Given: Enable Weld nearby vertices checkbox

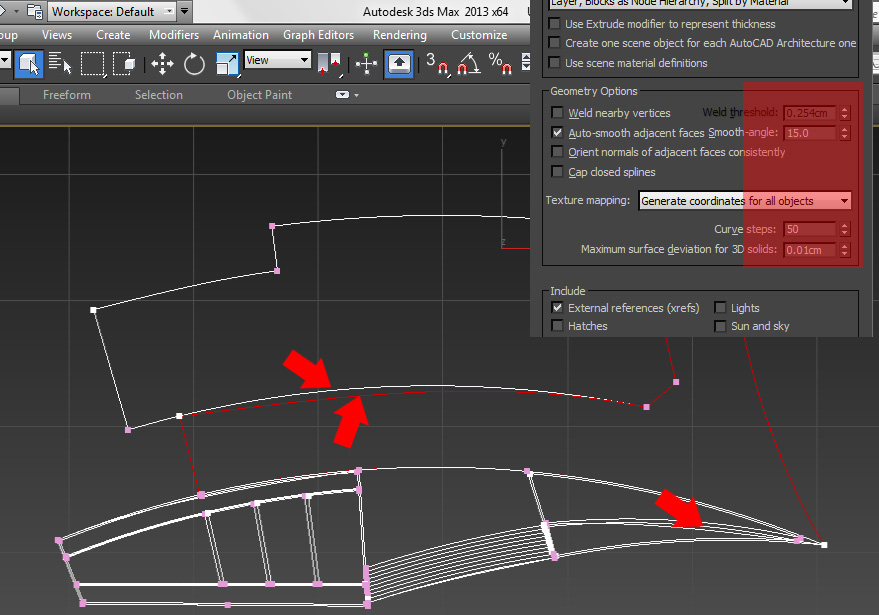Looking at the screenshot, I should pos(558,113).
